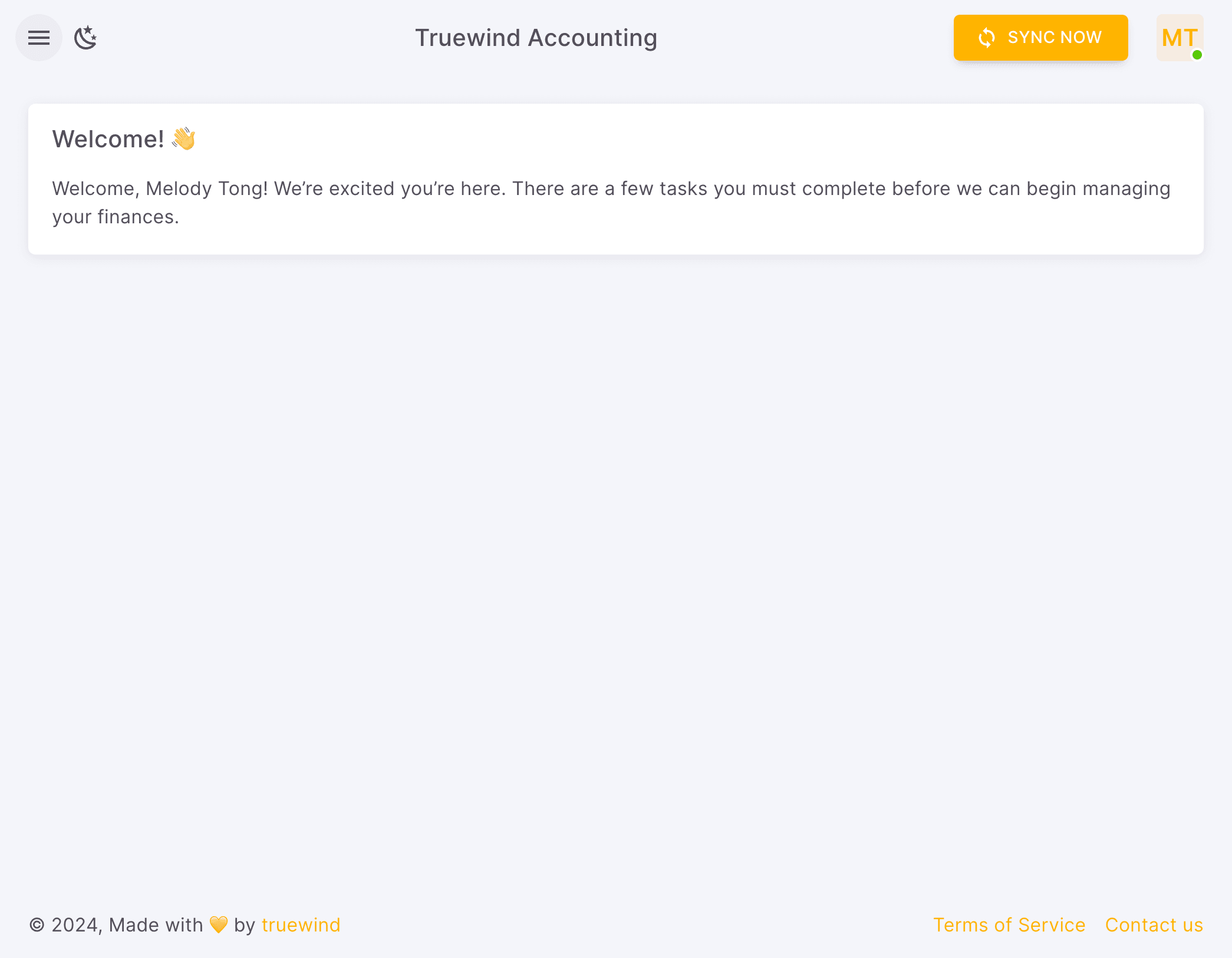1232x958 pixels.
Task: Click the yellow heart emoji in footer
Action: [219, 924]
